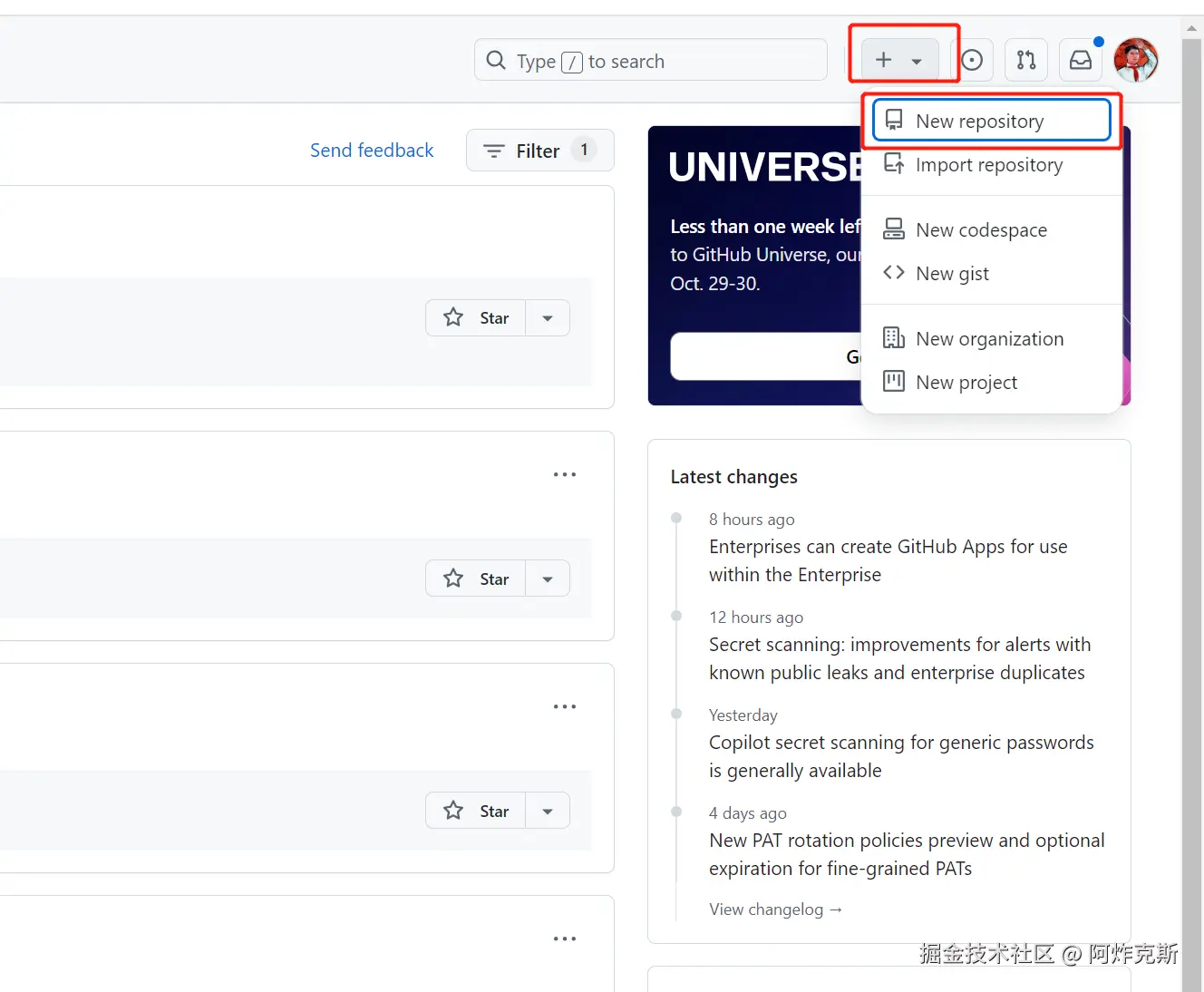Click the filter count badge 1
Screen dimensions: 1204x992
tap(584, 150)
